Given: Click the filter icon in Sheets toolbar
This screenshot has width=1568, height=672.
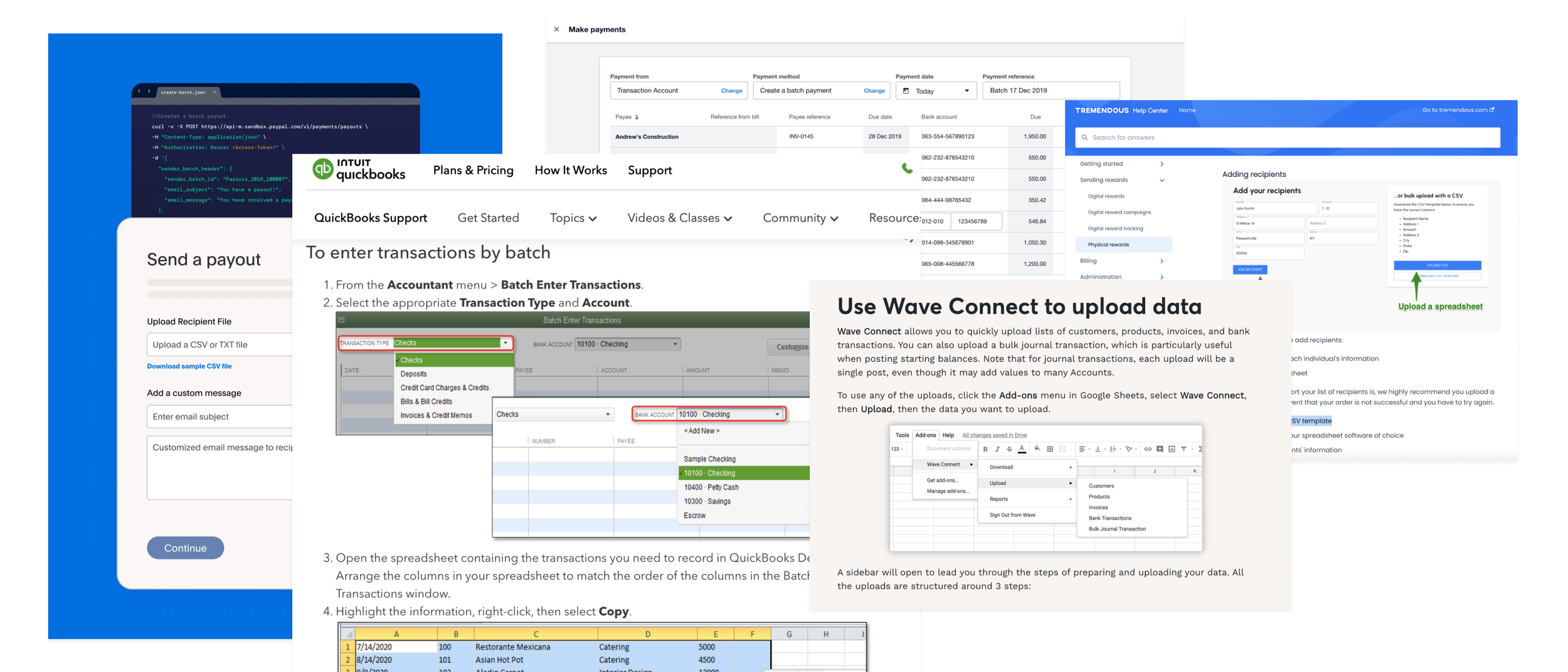Looking at the screenshot, I should [x=1184, y=449].
